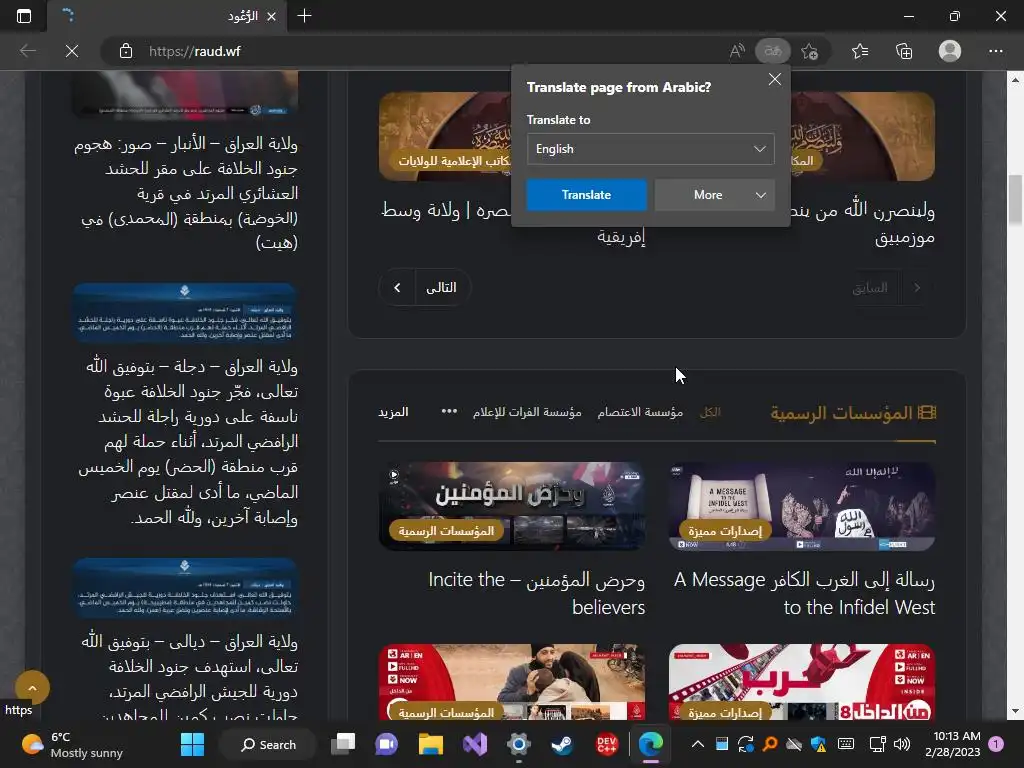Click the page vertical scrollbar thumb
This screenshot has width=1024, height=768.
tap(1016, 199)
